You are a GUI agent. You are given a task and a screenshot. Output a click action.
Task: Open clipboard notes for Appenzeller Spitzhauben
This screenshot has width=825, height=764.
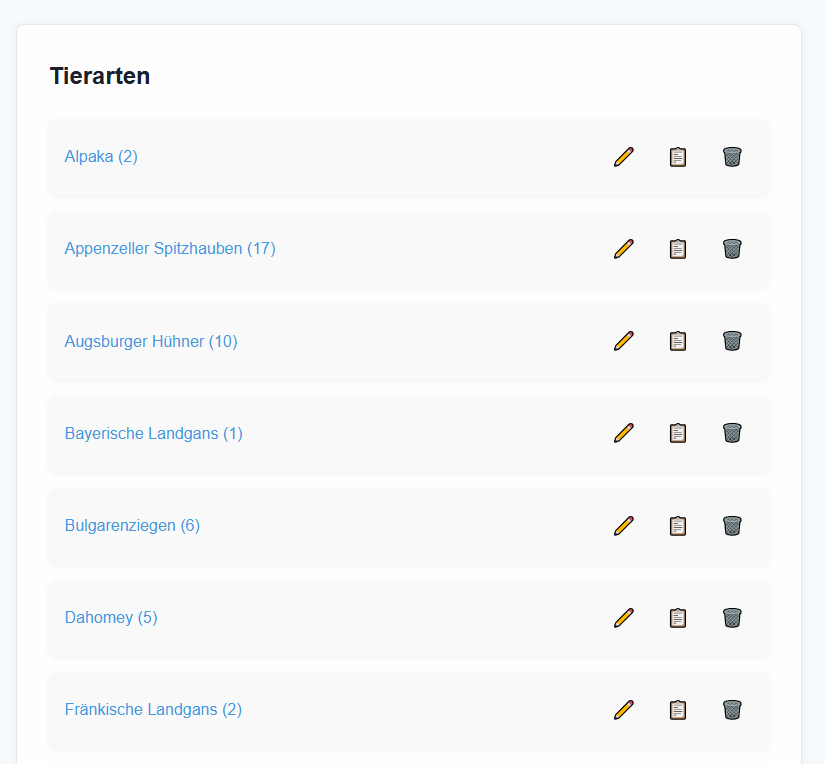click(678, 249)
